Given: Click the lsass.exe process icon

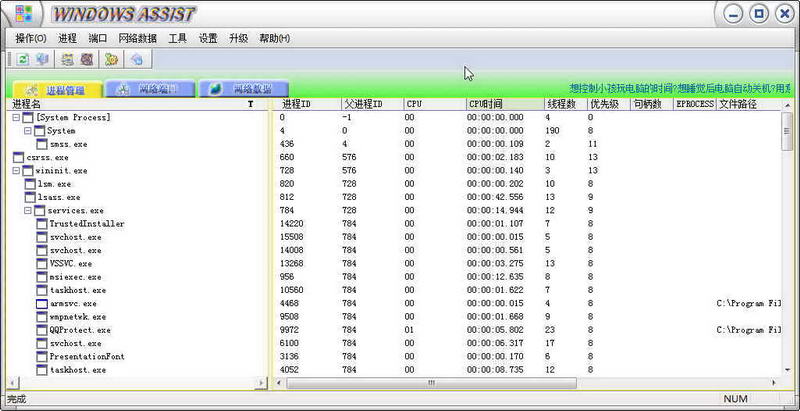Looking at the screenshot, I should click(x=30, y=197).
